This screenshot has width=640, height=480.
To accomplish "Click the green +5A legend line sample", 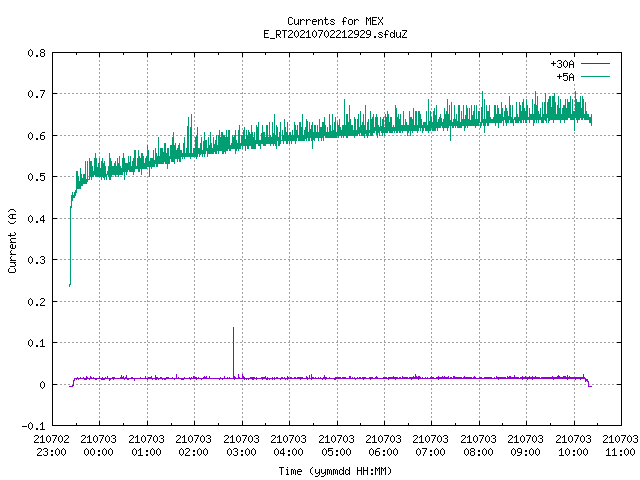I will (595, 76).
